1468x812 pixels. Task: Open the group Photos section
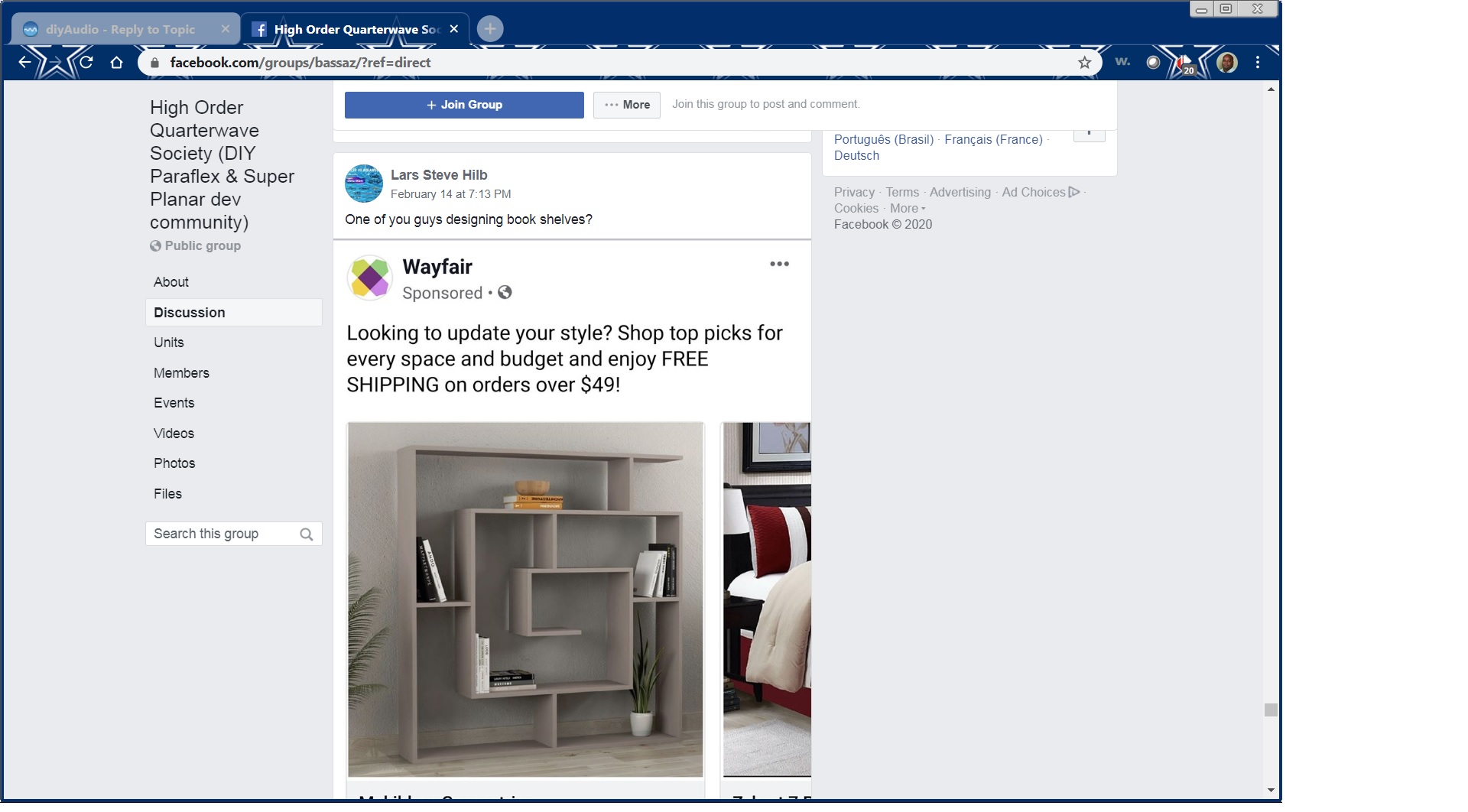point(174,463)
